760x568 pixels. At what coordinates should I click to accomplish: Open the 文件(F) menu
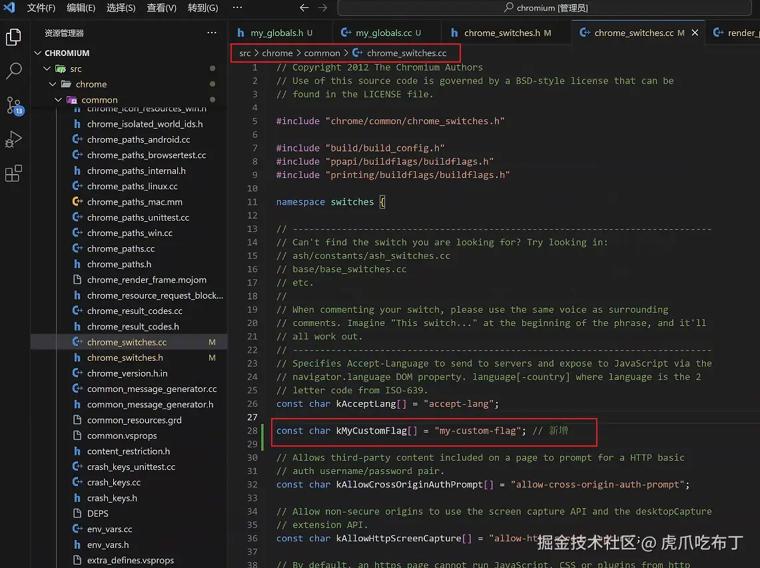click(41, 8)
